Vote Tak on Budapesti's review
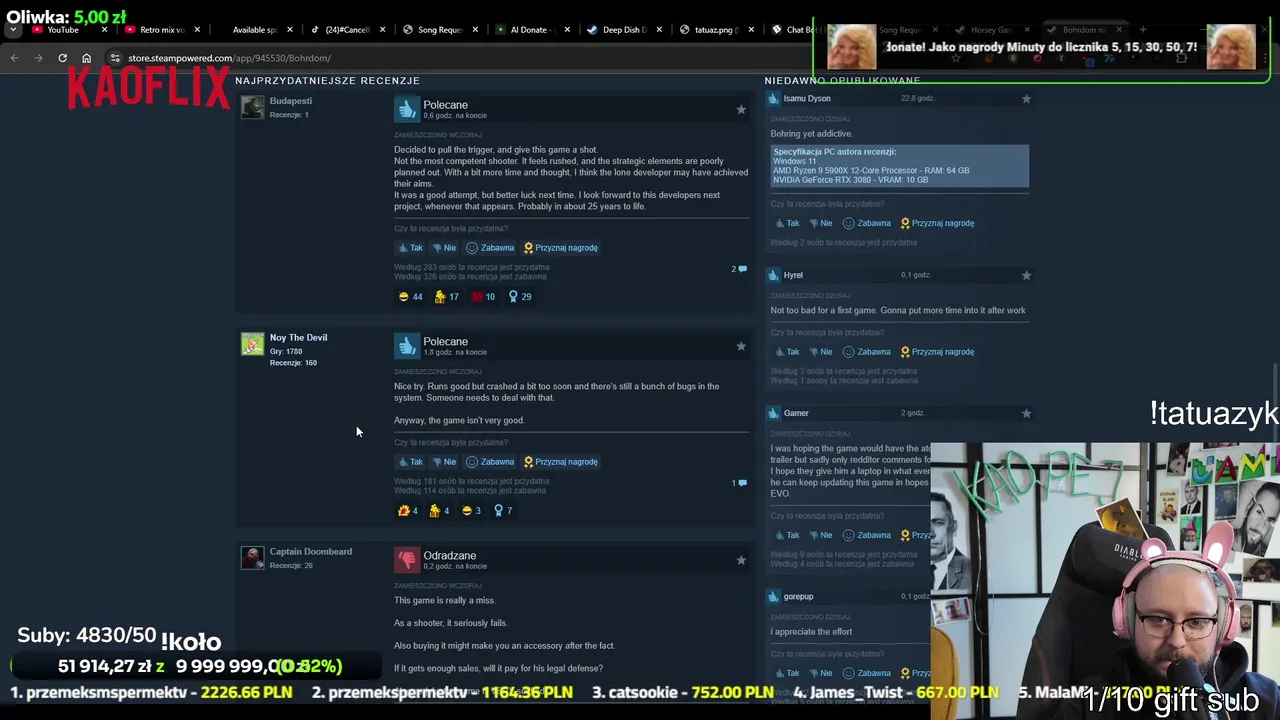Image resolution: width=1280 pixels, height=720 pixels. tap(411, 248)
